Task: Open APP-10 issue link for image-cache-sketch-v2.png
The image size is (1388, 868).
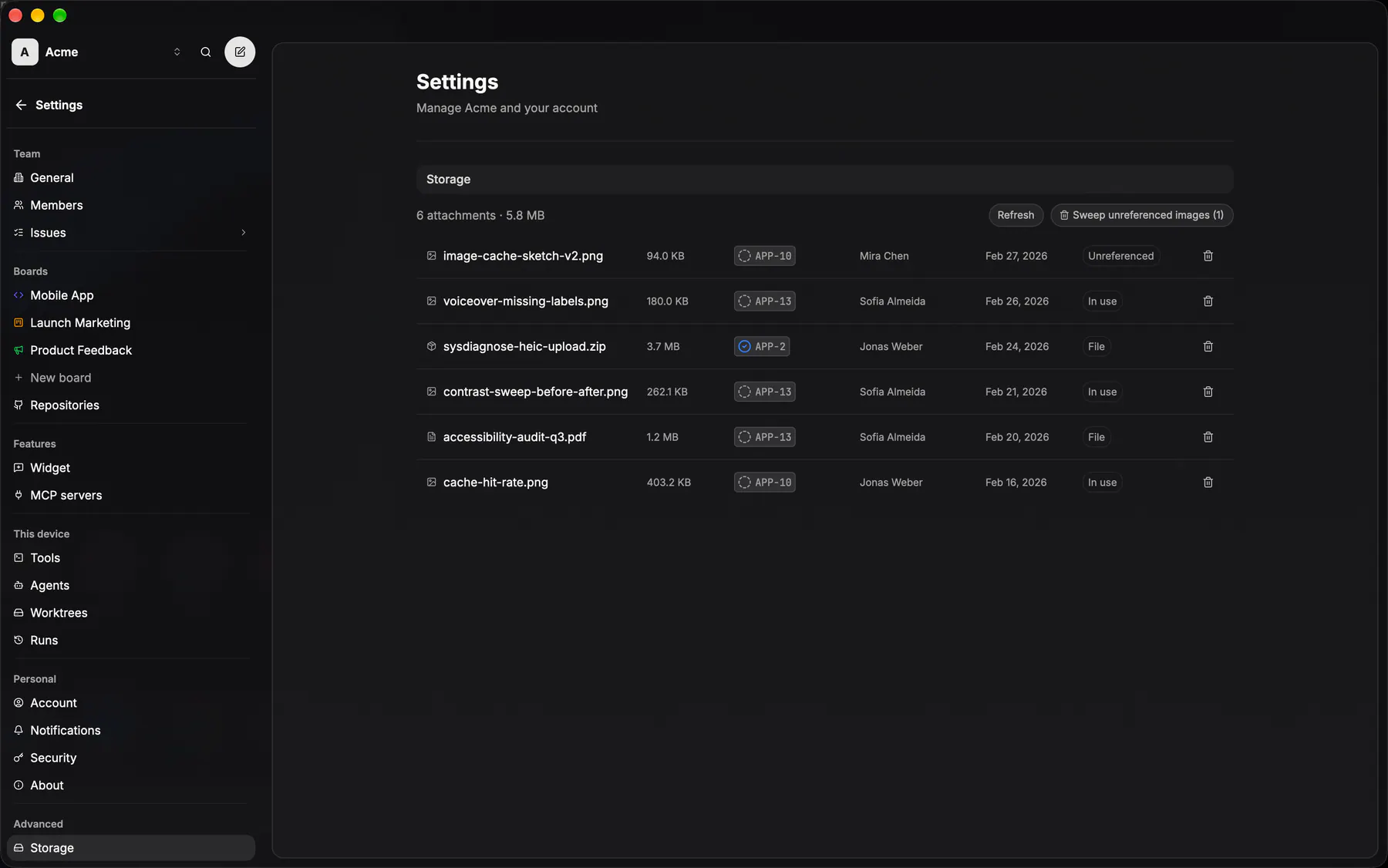Action: pos(764,256)
